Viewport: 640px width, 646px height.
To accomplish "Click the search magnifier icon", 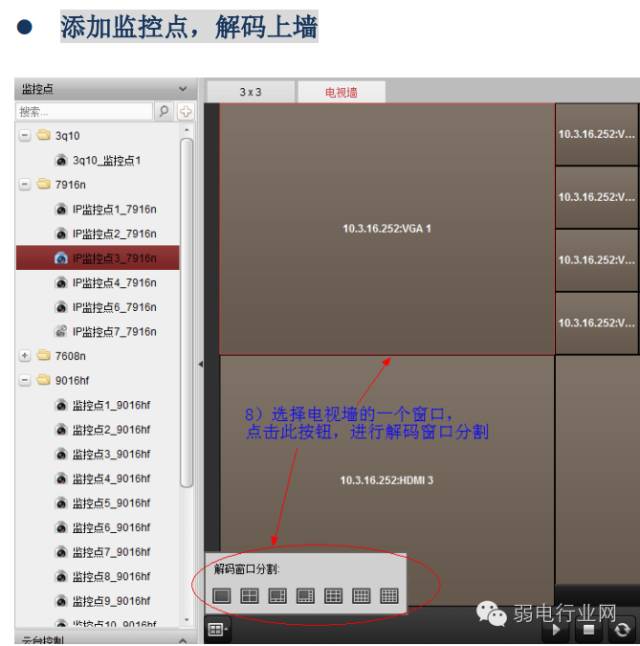I will click(164, 111).
